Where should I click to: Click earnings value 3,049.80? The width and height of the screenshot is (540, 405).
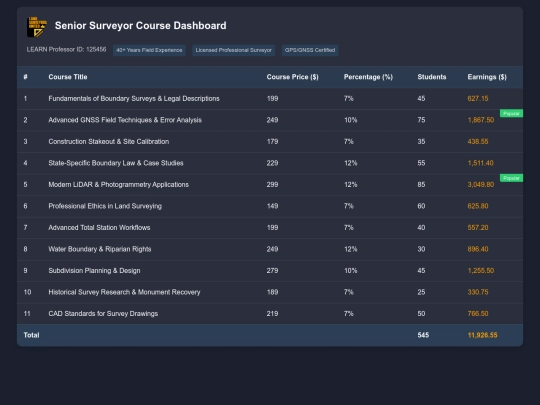(481, 185)
